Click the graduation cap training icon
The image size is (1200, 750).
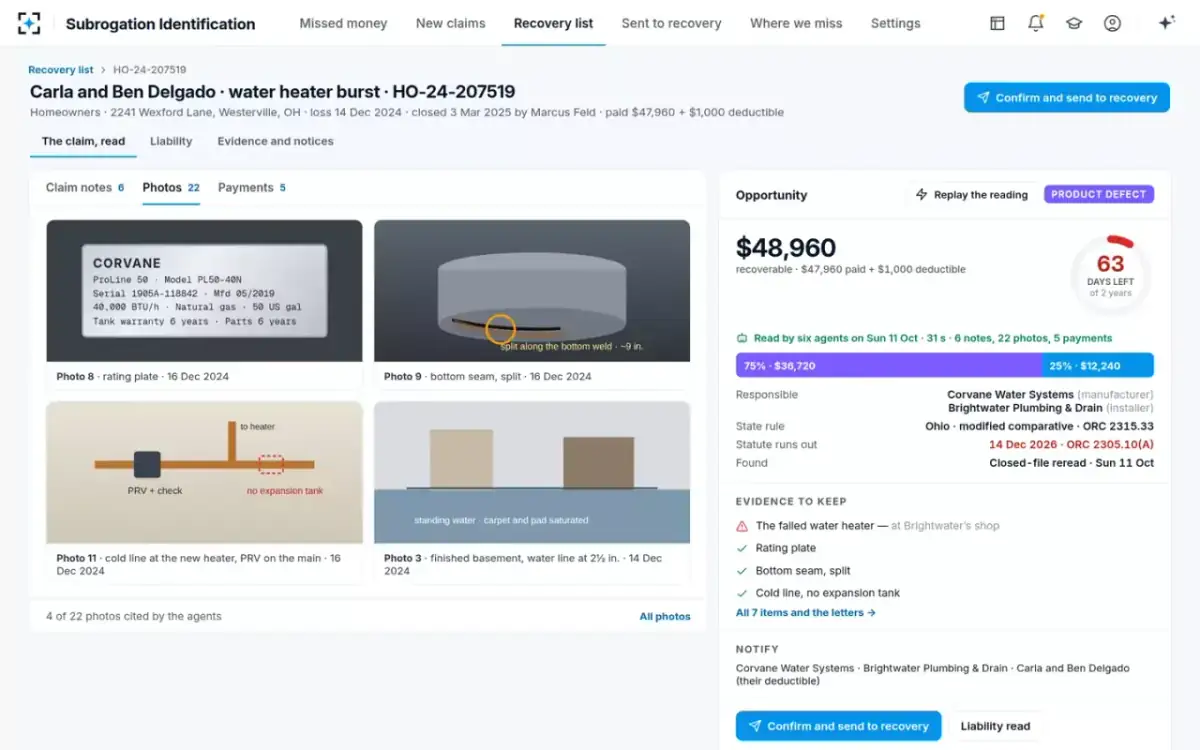[1074, 23]
